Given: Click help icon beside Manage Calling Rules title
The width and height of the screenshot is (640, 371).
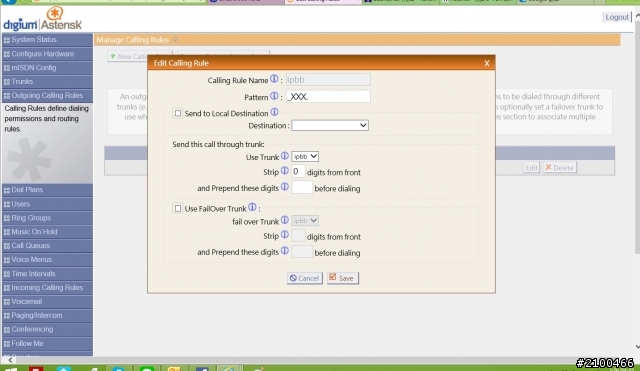Looking at the screenshot, I should 176,39.
